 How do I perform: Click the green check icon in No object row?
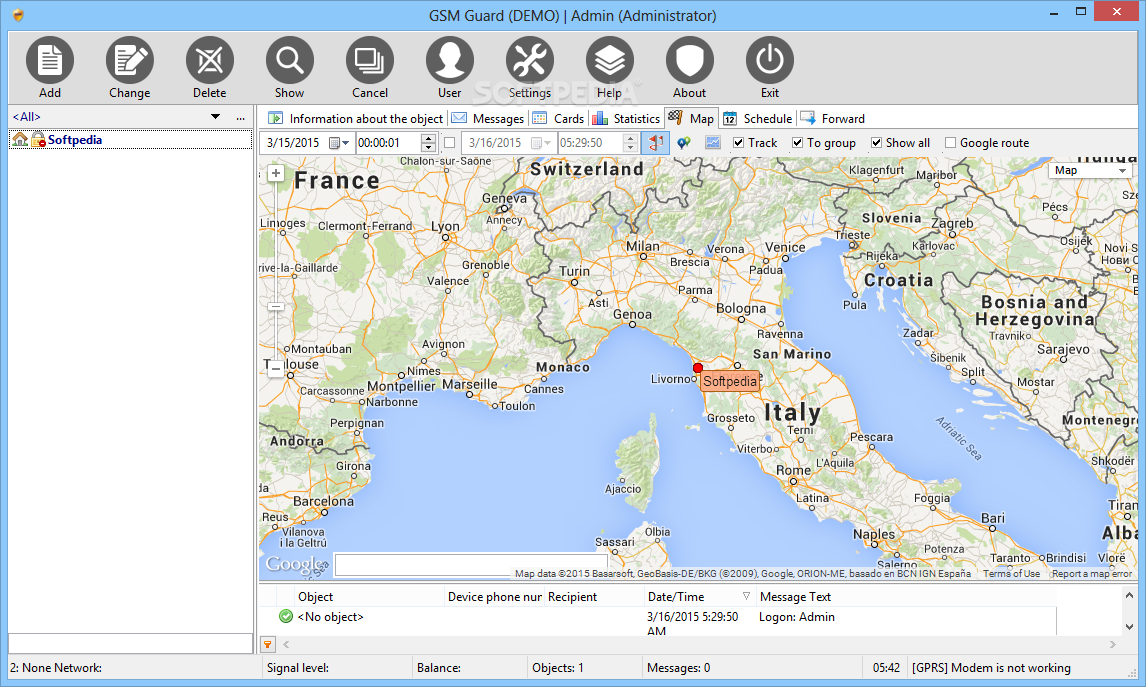tap(286, 616)
